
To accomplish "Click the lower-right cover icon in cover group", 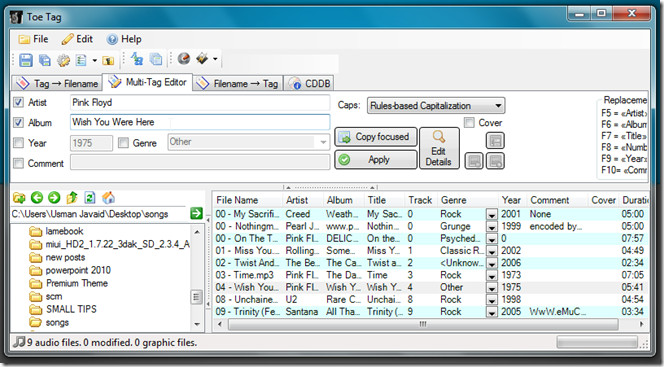I will coord(495,161).
